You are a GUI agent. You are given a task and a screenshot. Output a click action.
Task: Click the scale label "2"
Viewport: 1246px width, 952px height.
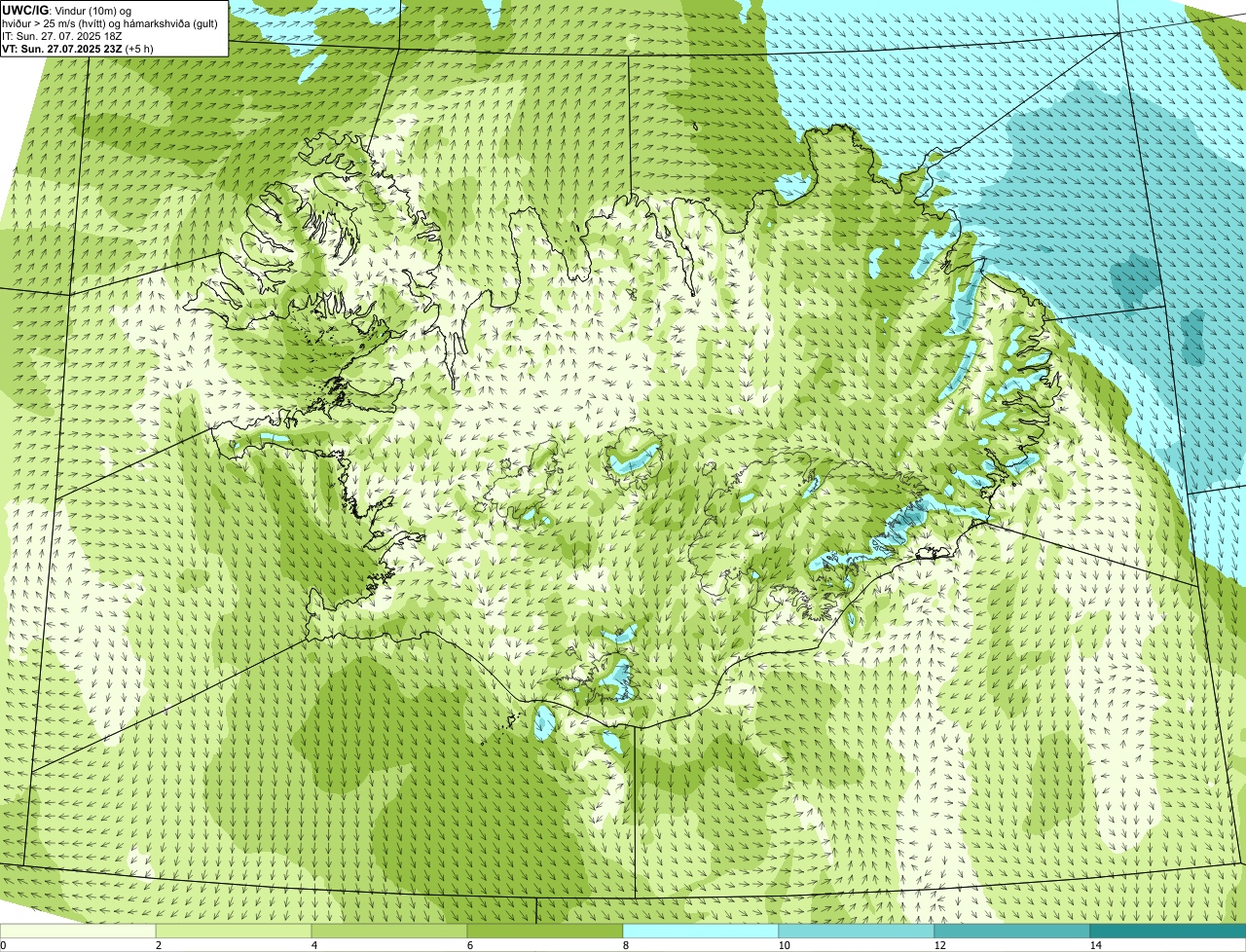[x=158, y=945]
